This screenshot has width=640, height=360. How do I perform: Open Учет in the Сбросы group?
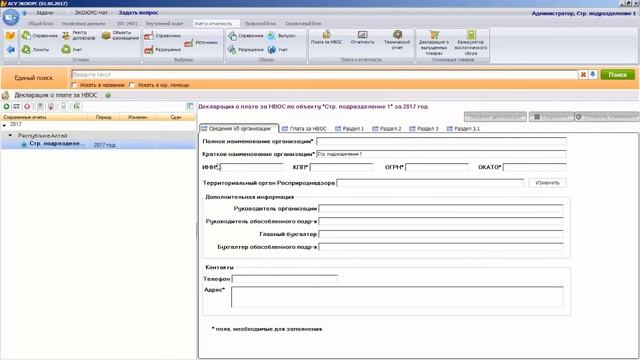(278, 50)
